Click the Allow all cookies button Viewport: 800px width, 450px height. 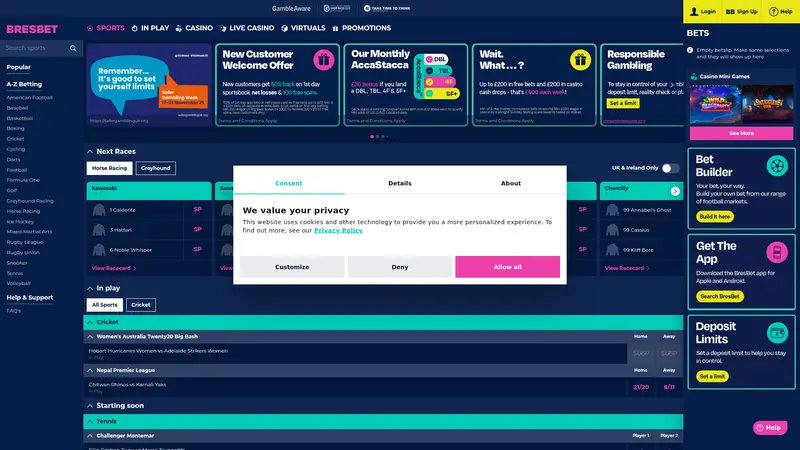(507, 267)
